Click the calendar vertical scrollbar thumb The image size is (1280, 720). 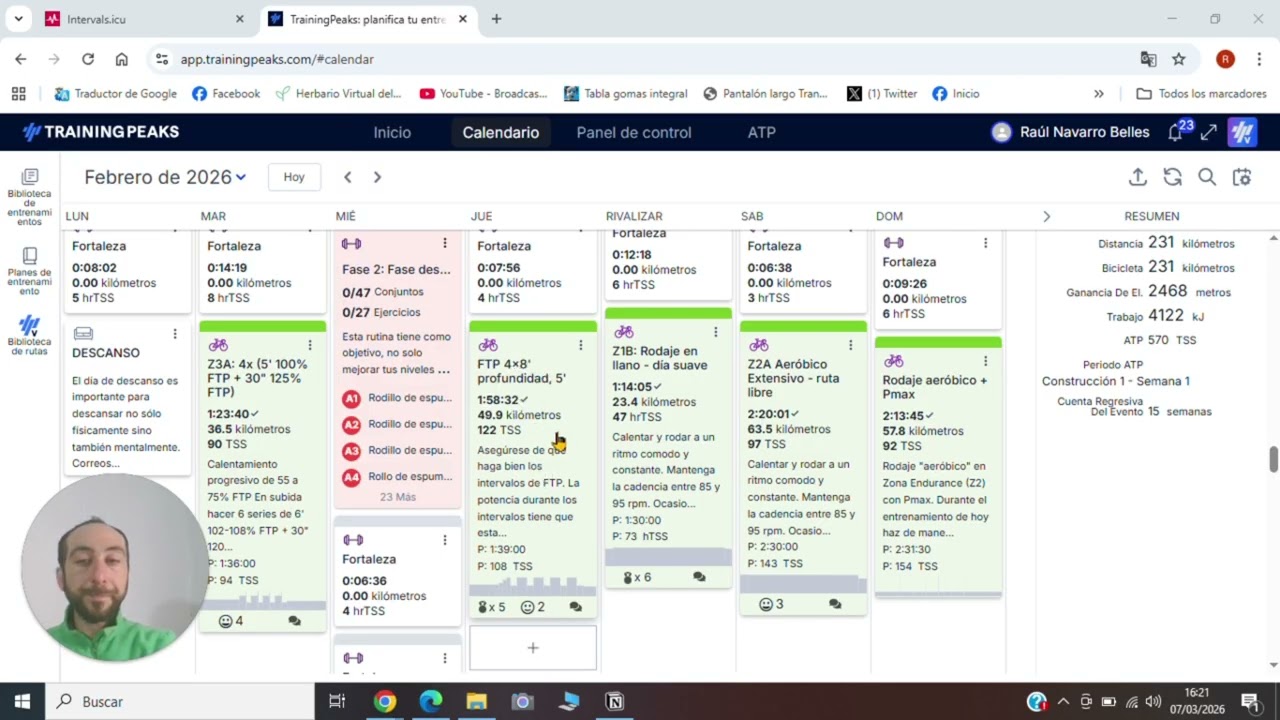click(1273, 460)
